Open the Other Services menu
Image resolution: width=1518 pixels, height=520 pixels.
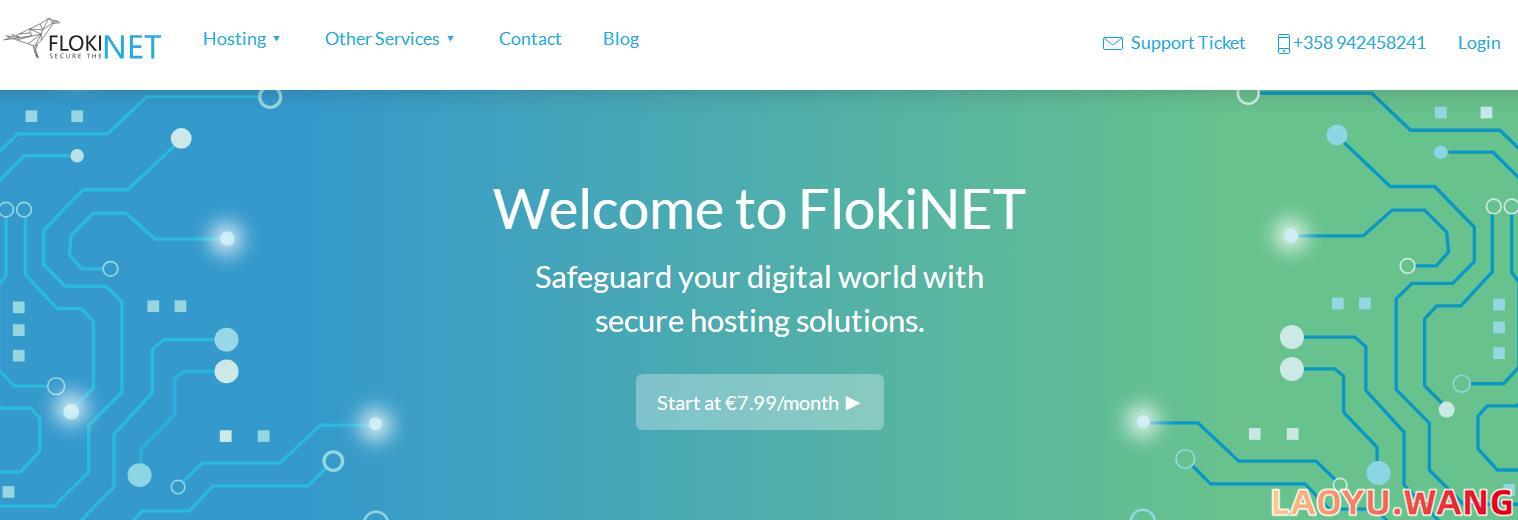point(382,39)
